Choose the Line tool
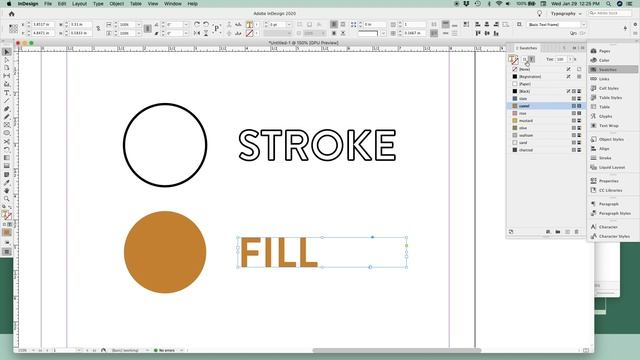Screen dimensions: 640x360 7,101
